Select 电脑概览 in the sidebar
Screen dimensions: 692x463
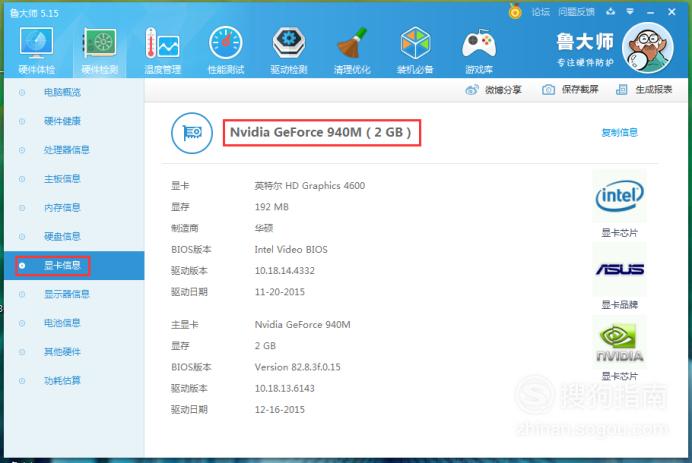[62, 92]
